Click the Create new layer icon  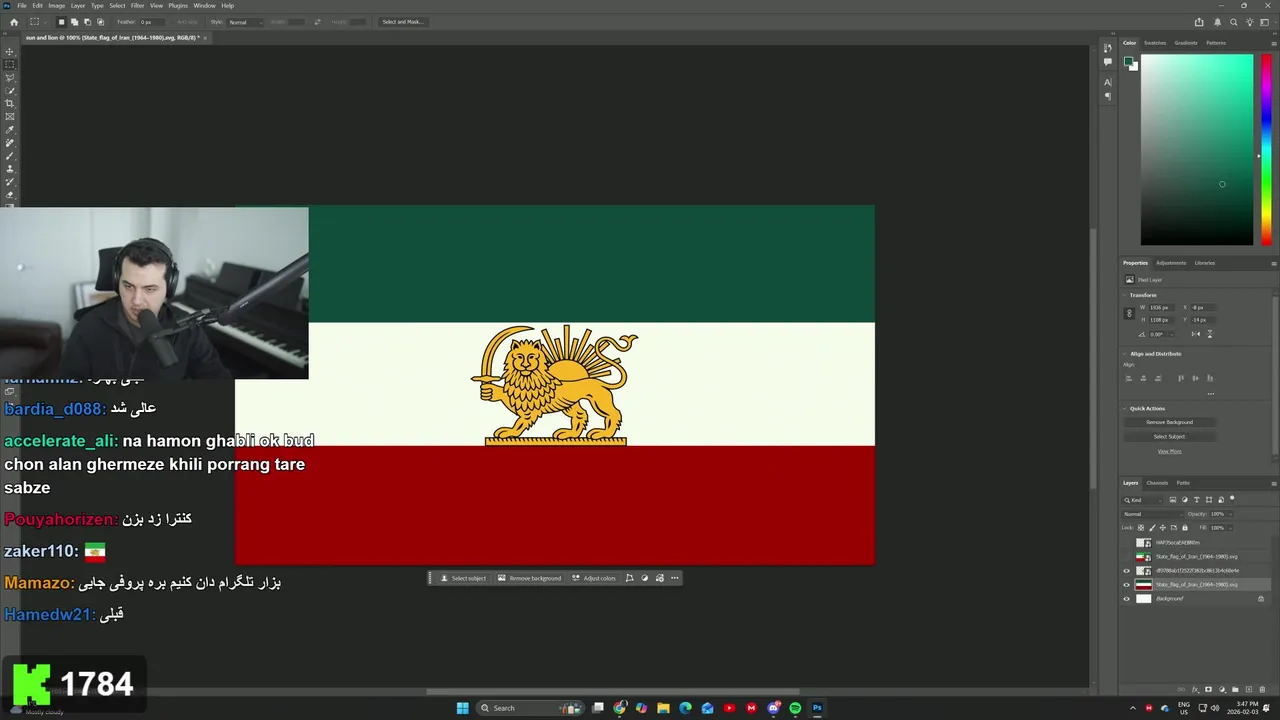1248,689
